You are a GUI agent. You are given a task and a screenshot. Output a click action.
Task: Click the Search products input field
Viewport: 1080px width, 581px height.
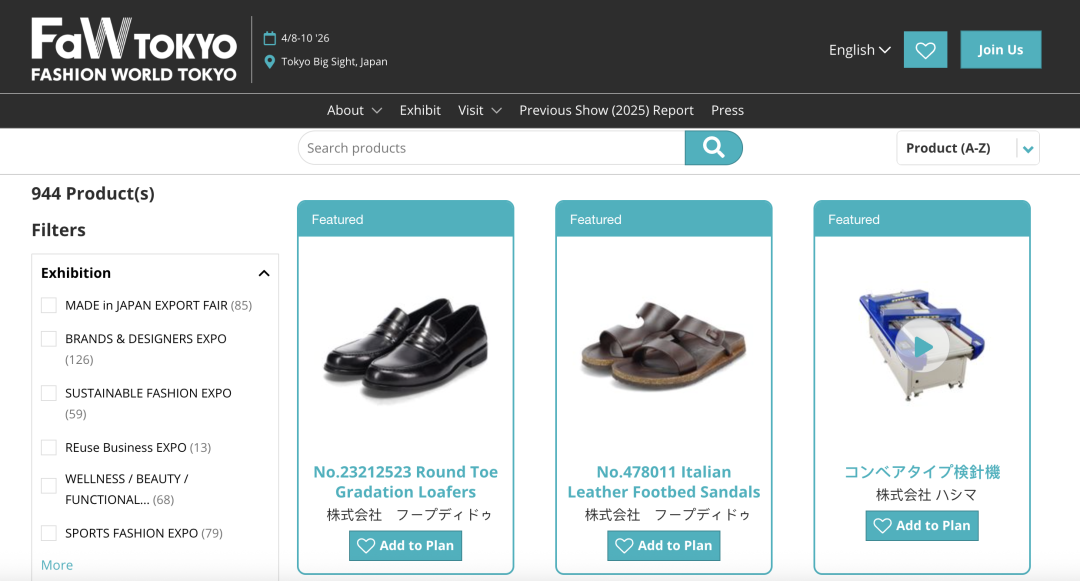[492, 148]
